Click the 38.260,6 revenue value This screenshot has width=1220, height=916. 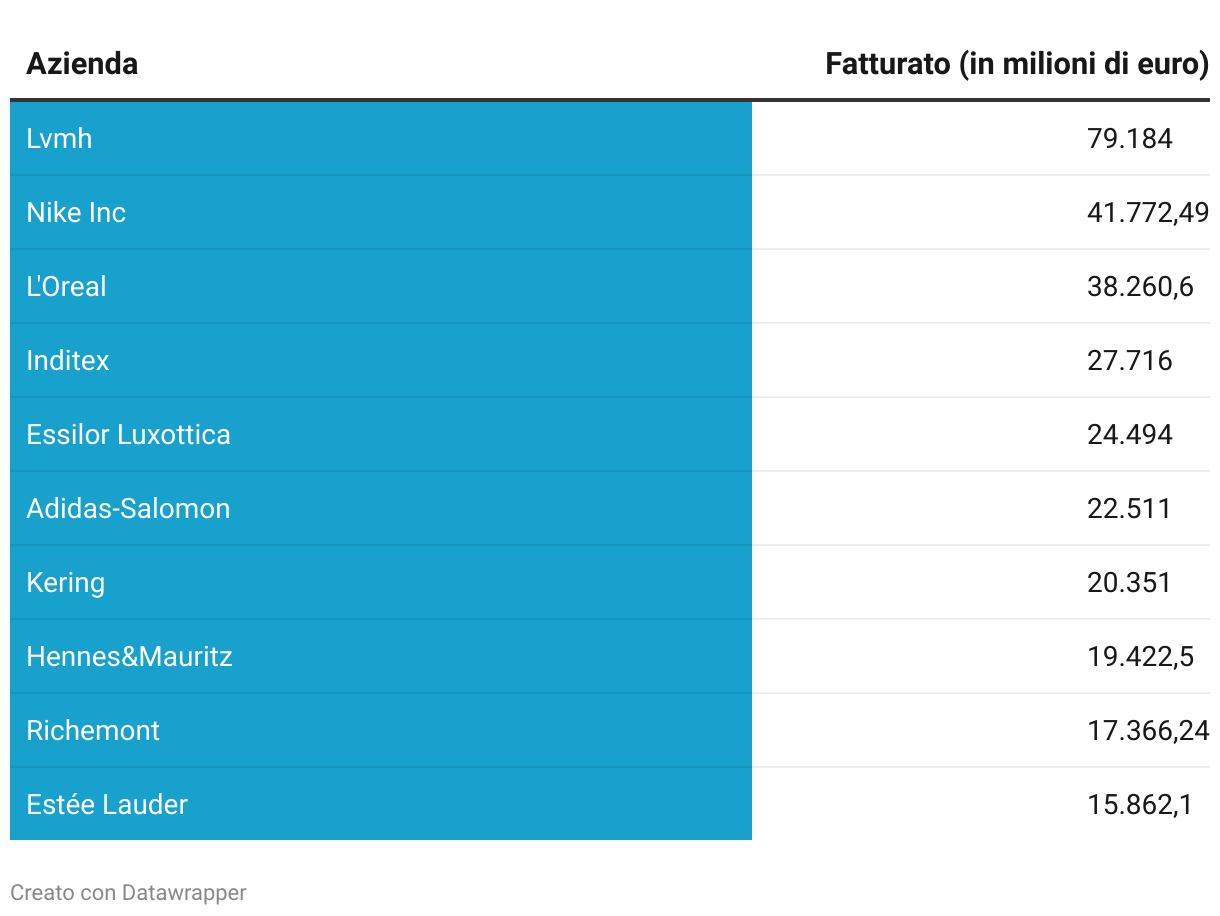pos(1140,286)
